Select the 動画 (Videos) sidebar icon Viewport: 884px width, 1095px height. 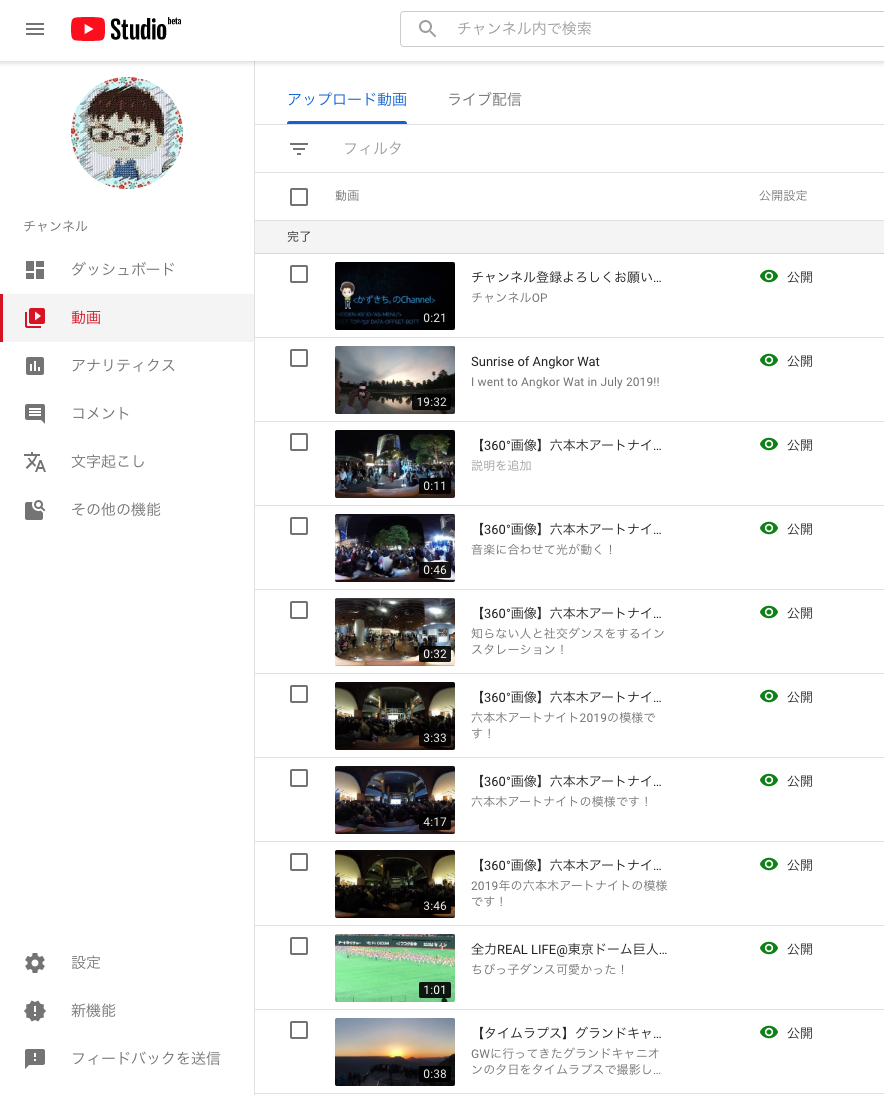[x=35, y=317]
